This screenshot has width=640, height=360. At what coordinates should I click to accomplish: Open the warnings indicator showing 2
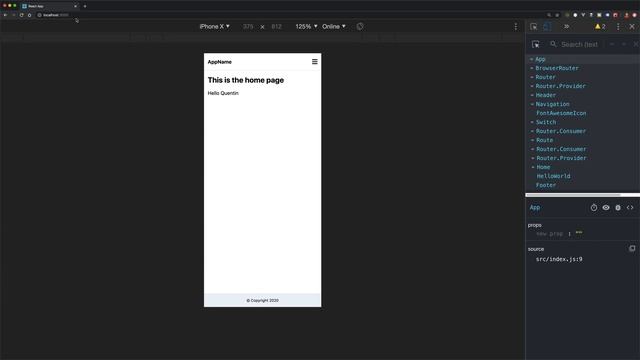600,27
